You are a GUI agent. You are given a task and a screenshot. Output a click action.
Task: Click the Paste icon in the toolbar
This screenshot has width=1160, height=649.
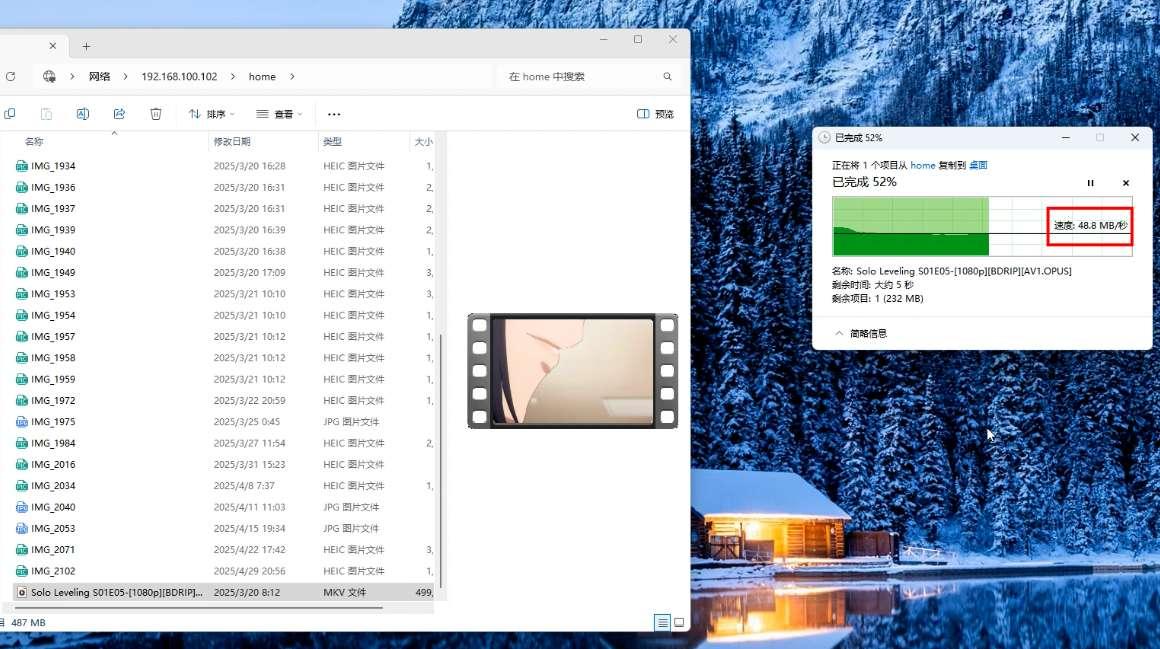pos(46,113)
